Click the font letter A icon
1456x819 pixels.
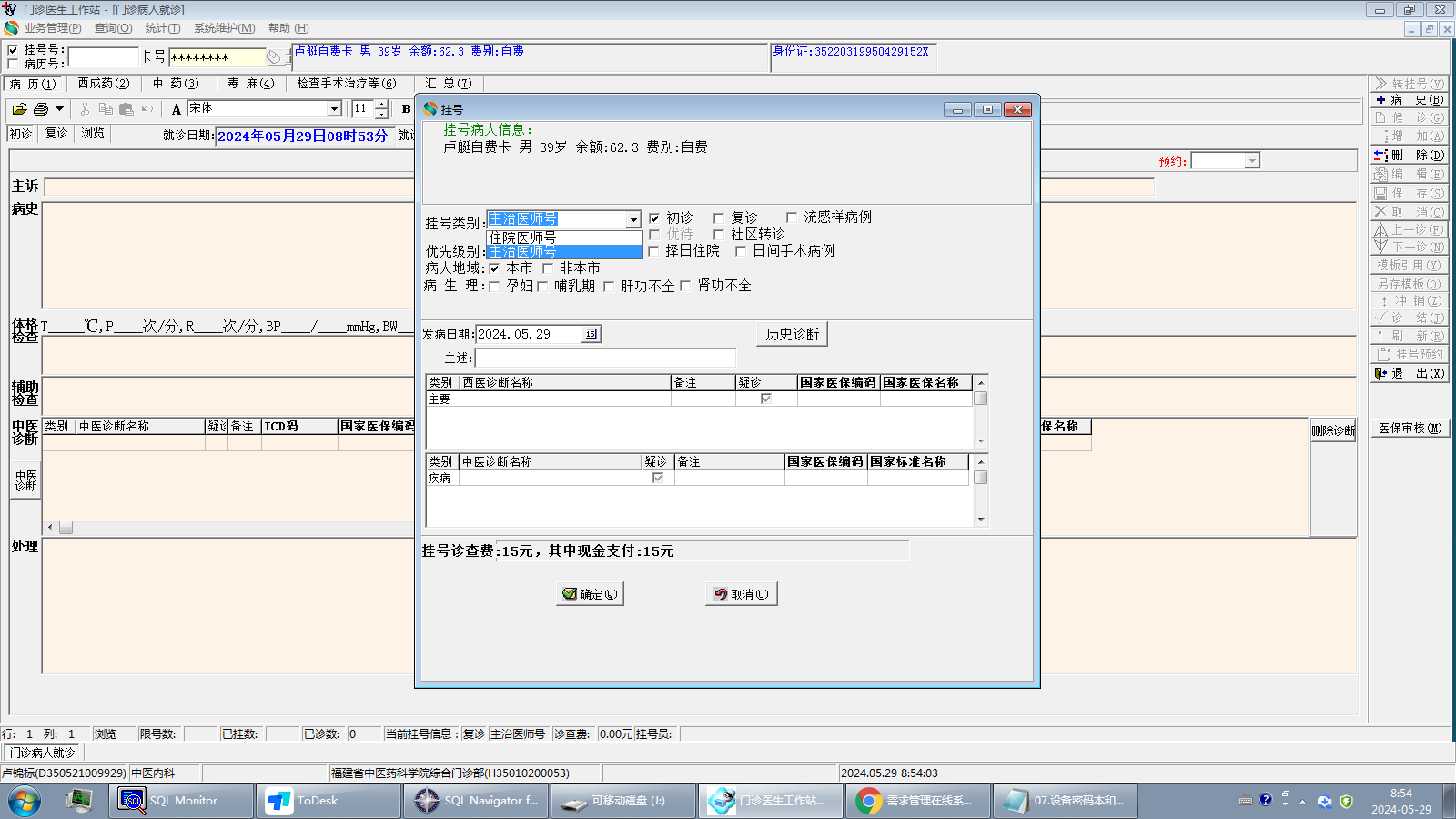click(177, 109)
